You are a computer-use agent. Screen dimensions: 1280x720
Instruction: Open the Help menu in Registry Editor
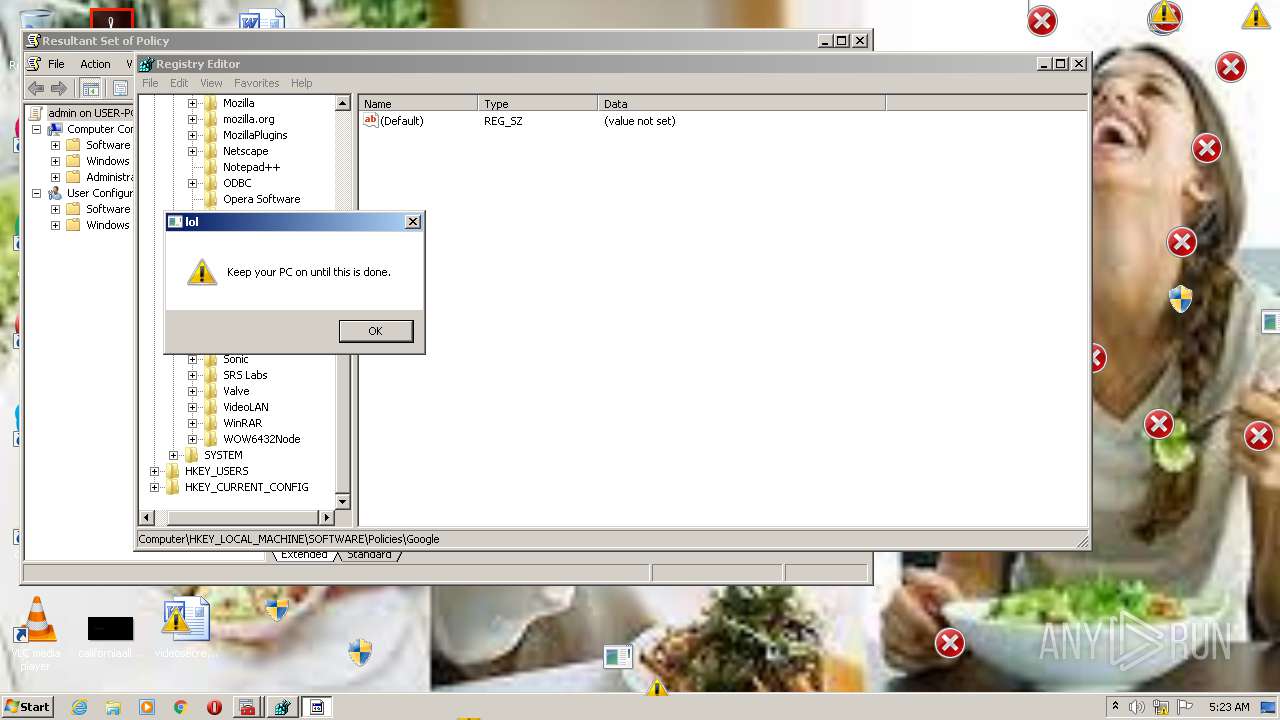point(301,83)
